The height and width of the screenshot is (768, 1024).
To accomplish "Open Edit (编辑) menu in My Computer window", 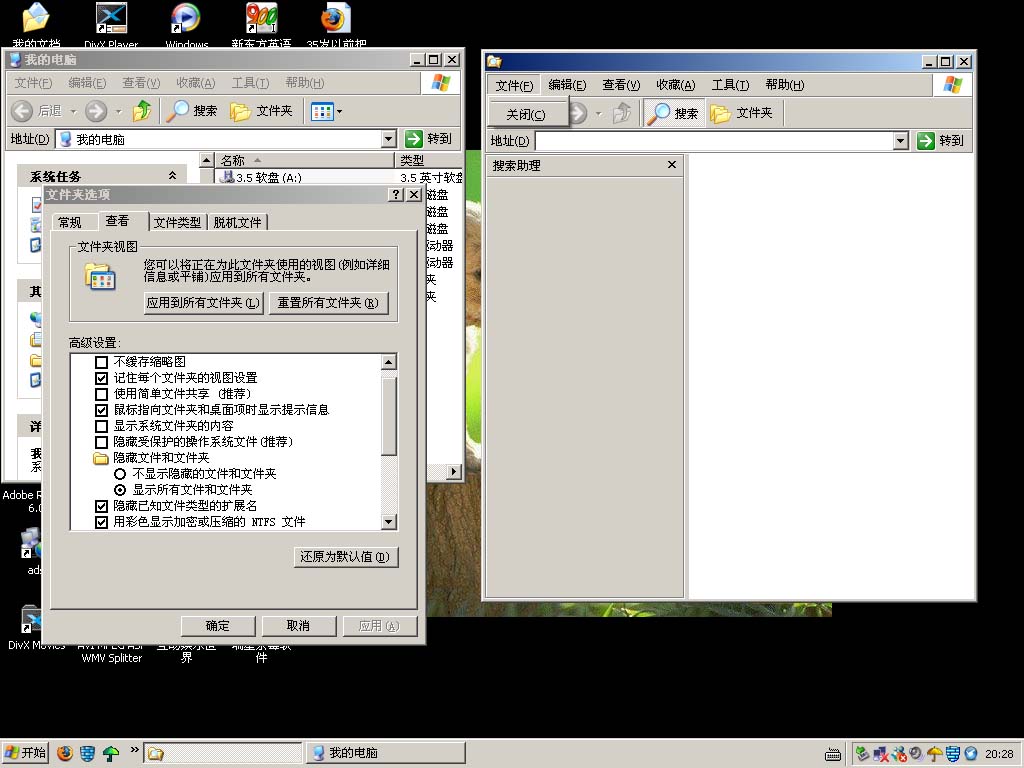I will [87, 83].
